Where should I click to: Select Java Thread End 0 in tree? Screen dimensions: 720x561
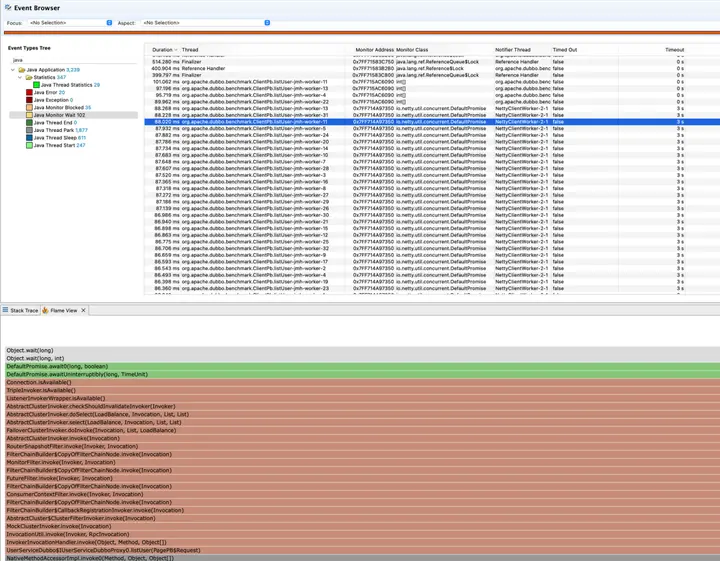point(55,123)
